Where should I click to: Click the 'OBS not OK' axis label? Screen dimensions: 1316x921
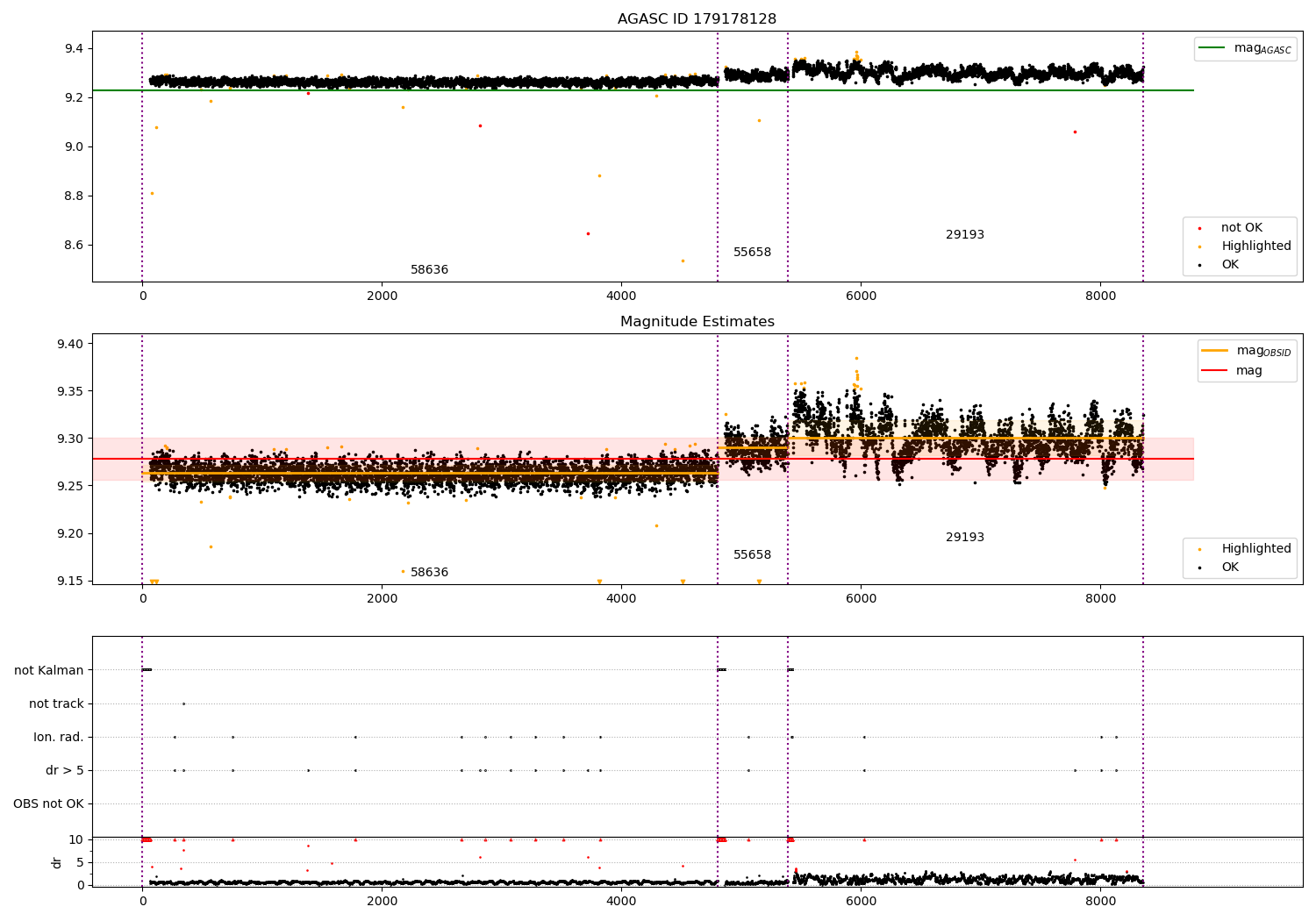pos(48,804)
